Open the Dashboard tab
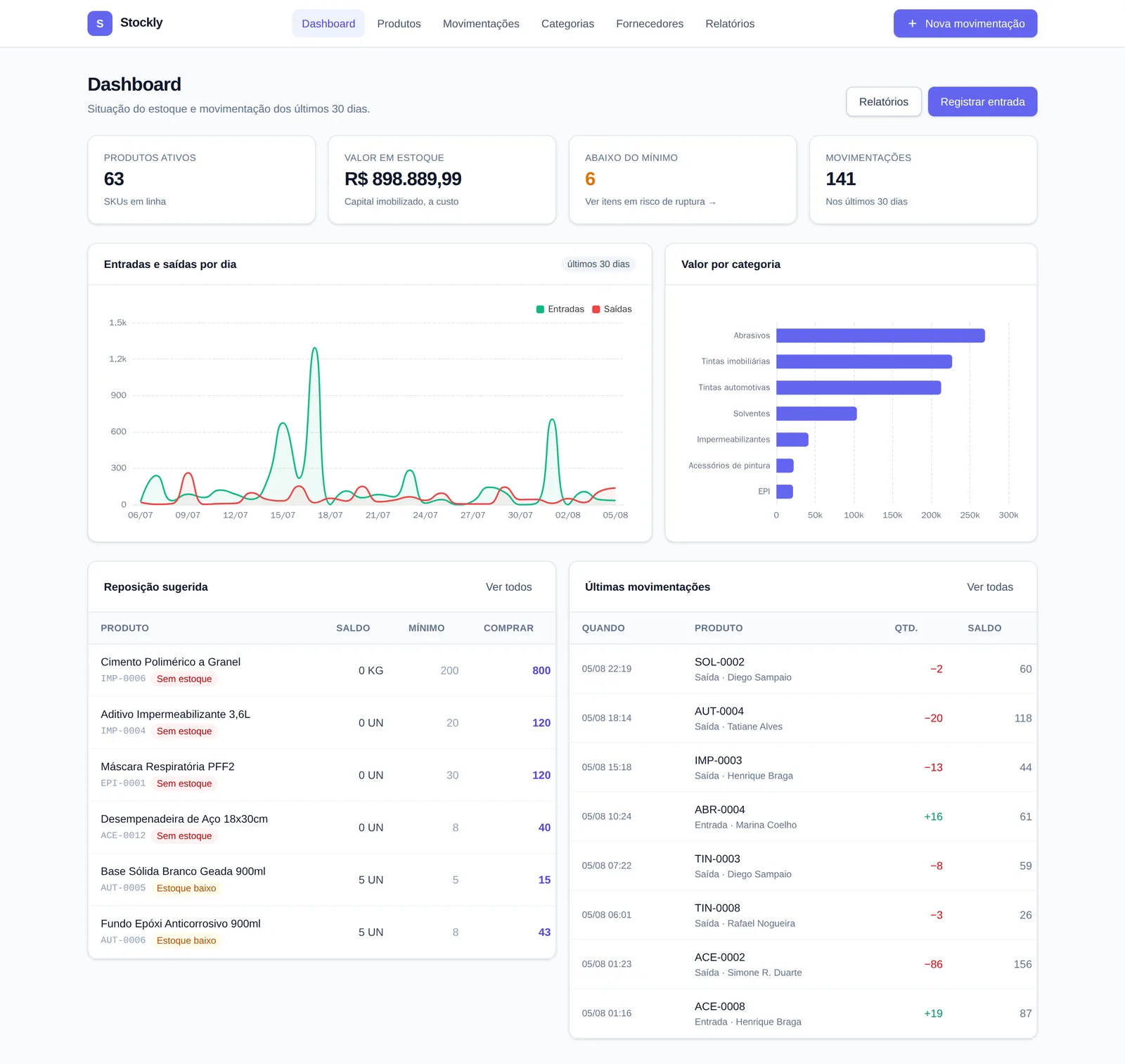The width and height of the screenshot is (1125, 1064). pyautogui.click(x=328, y=23)
